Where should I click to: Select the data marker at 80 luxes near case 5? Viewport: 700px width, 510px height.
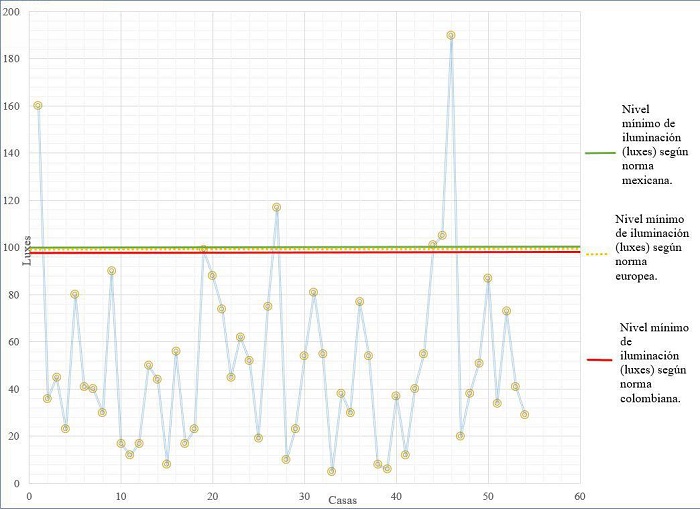(x=75, y=294)
